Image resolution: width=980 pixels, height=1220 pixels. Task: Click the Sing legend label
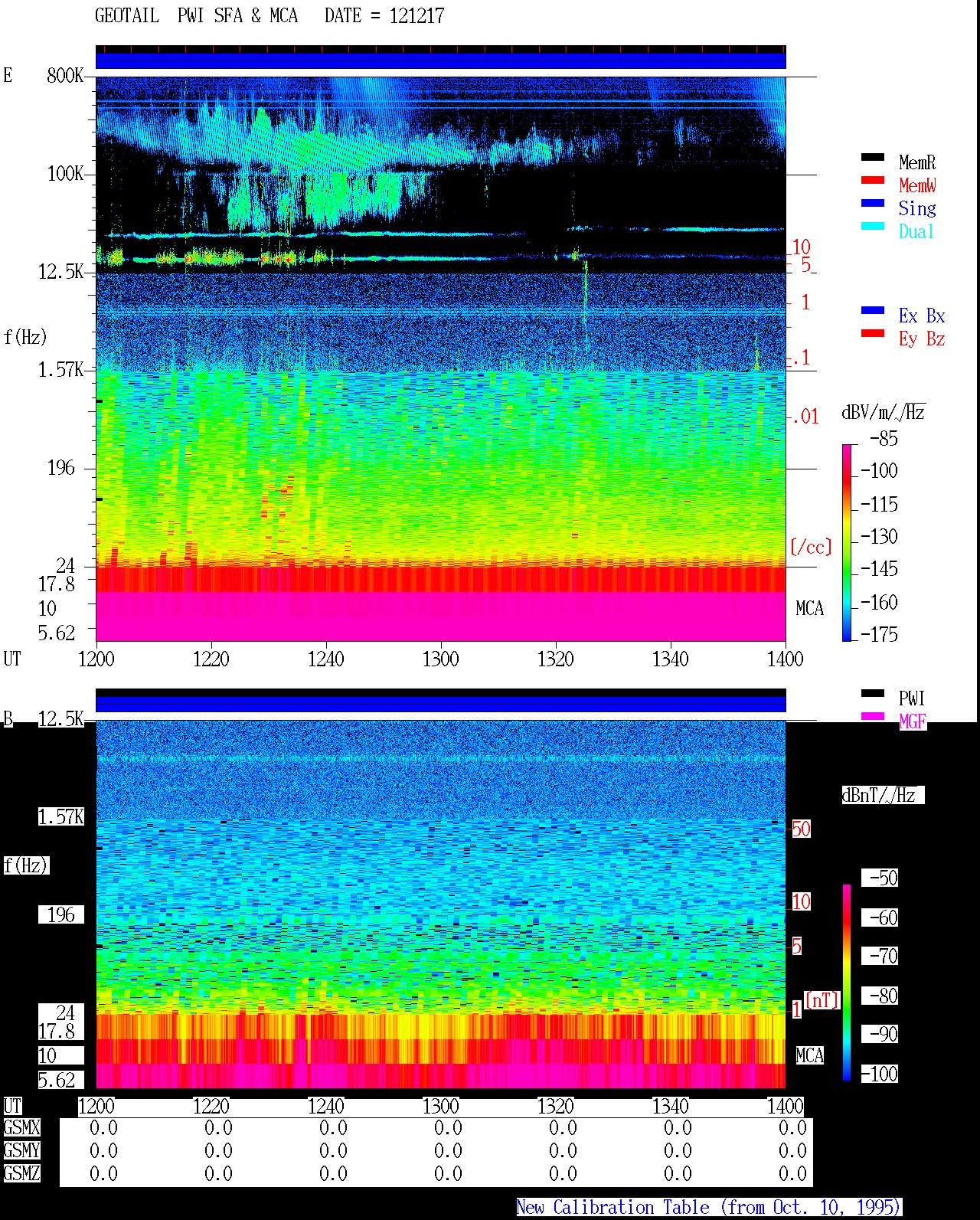tap(917, 208)
